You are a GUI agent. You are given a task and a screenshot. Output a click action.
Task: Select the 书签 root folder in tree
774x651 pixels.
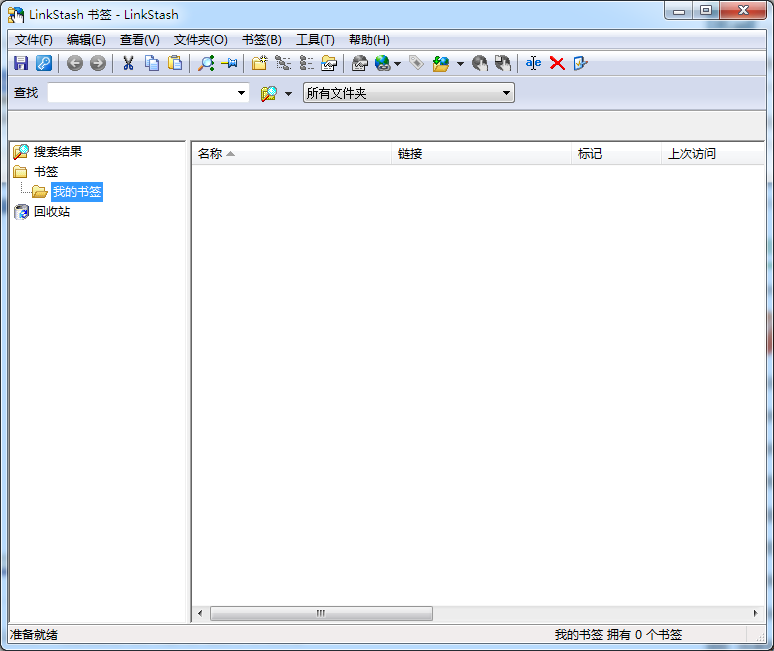point(46,172)
